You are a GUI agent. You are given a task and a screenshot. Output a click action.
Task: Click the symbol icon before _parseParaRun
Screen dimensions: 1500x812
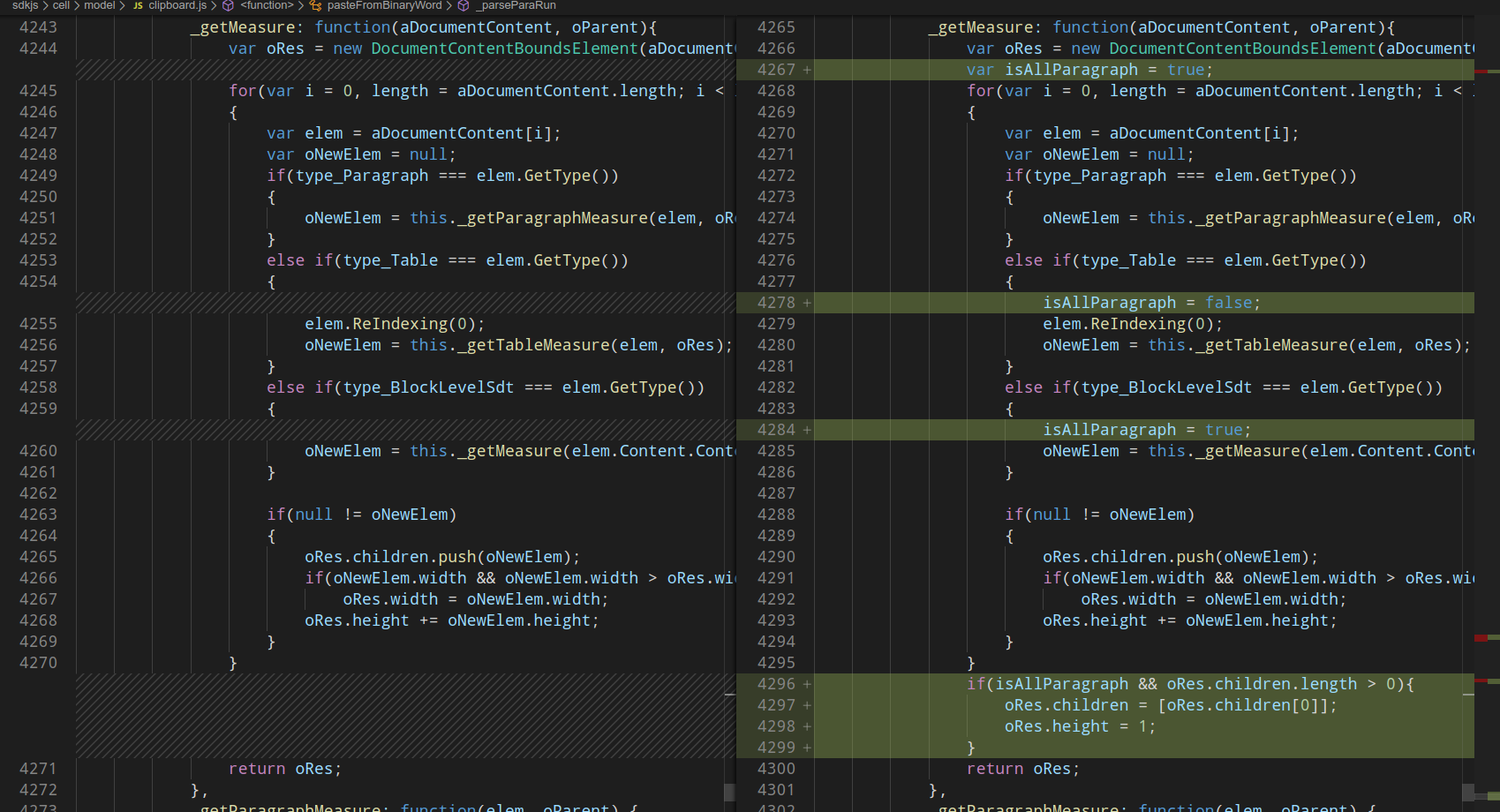coord(463,5)
